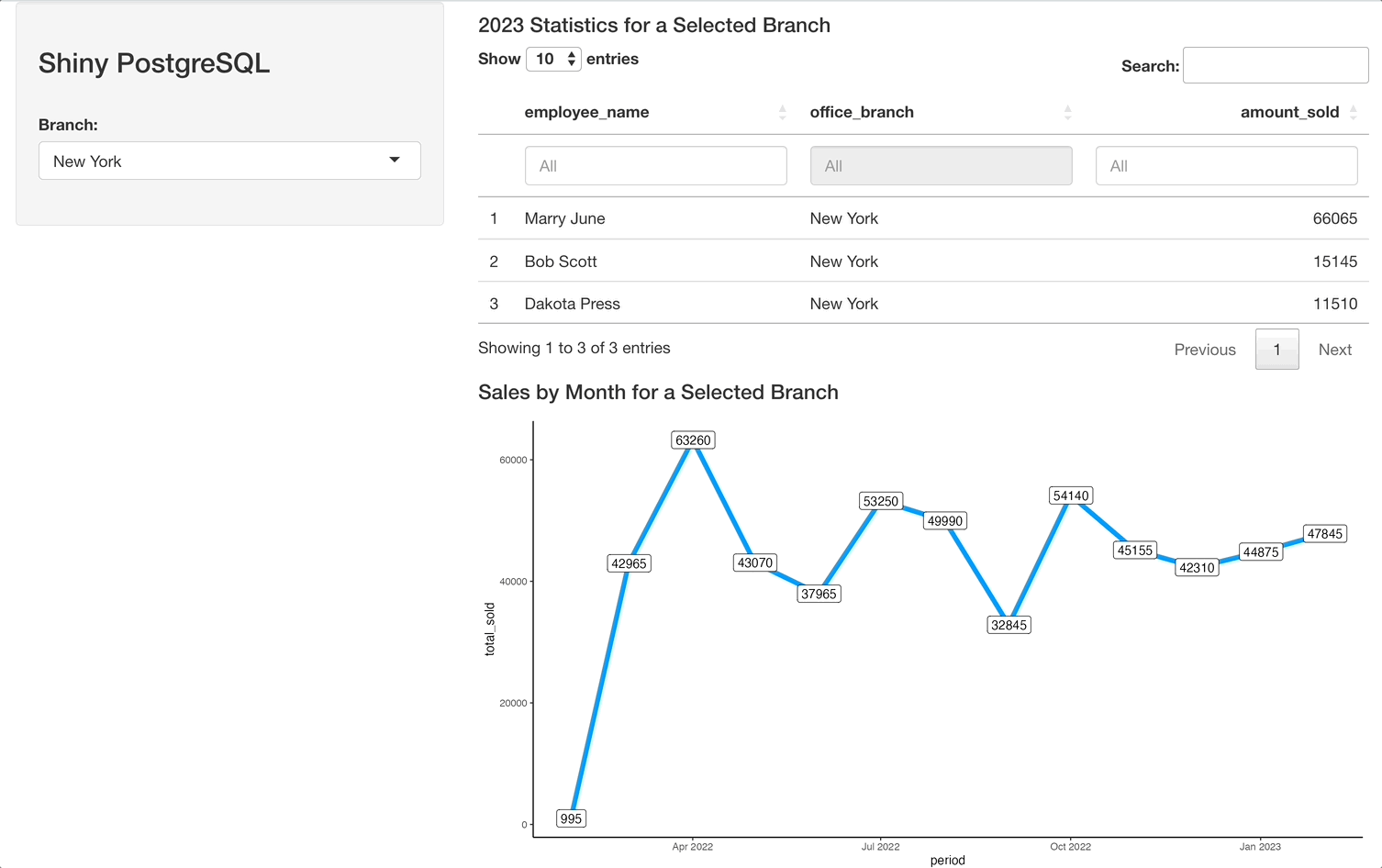Image resolution: width=1382 pixels, height=868 pixels.
Task: Sort by the employee_name column arrows
Action: [x=782, y=112]
